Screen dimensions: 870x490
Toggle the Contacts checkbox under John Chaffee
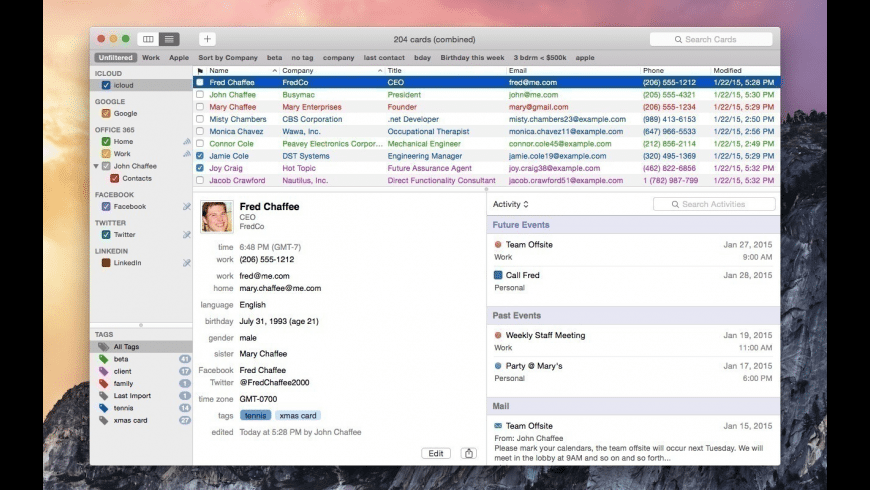[114, 178]
